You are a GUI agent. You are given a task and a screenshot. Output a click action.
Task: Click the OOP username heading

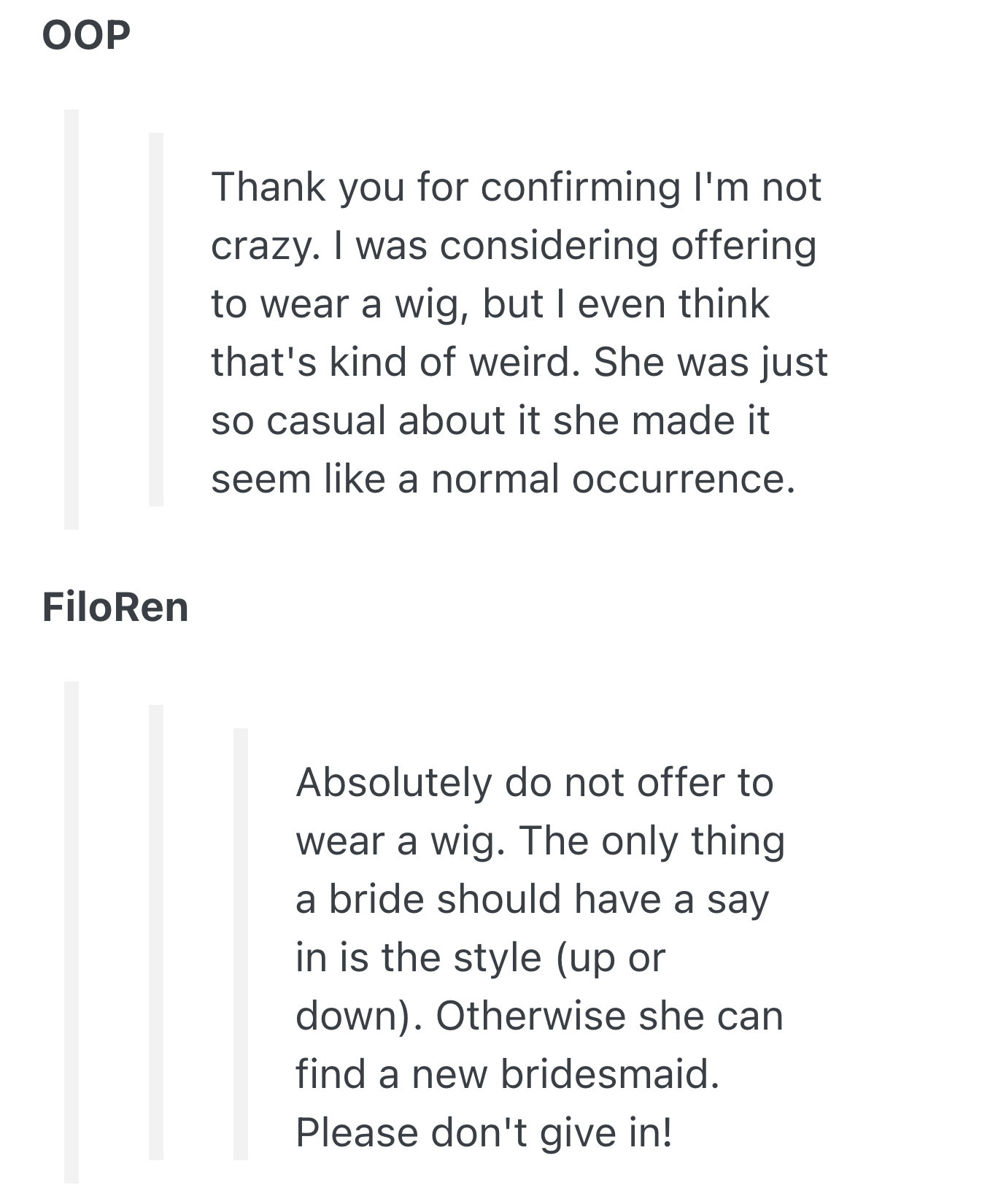pos(86,34)
